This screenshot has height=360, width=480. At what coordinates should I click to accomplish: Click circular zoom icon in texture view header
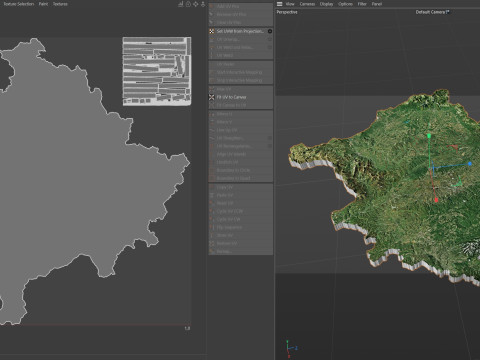(x=188, y=4)
